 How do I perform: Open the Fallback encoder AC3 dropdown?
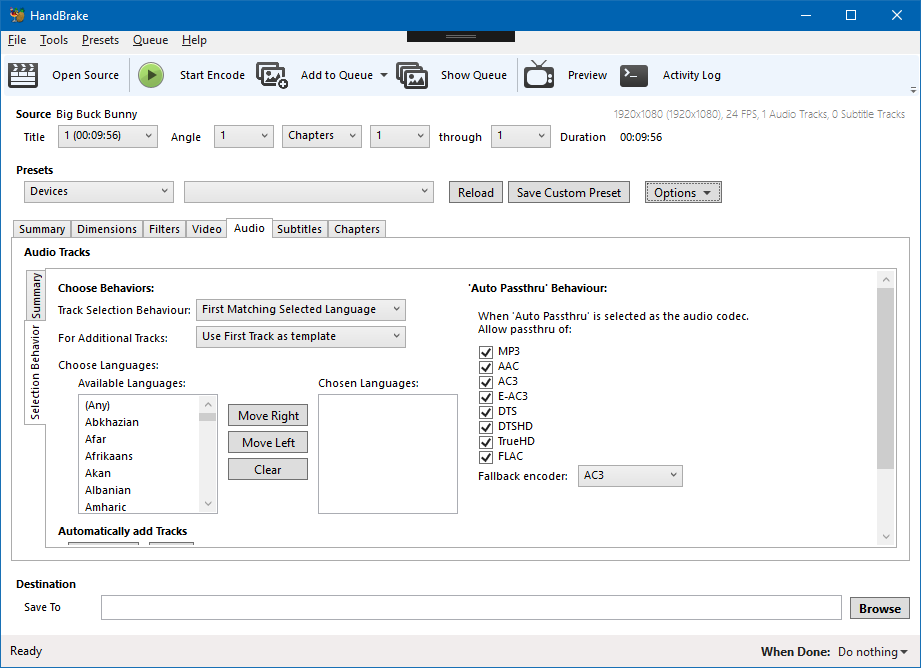click(630, 476)
